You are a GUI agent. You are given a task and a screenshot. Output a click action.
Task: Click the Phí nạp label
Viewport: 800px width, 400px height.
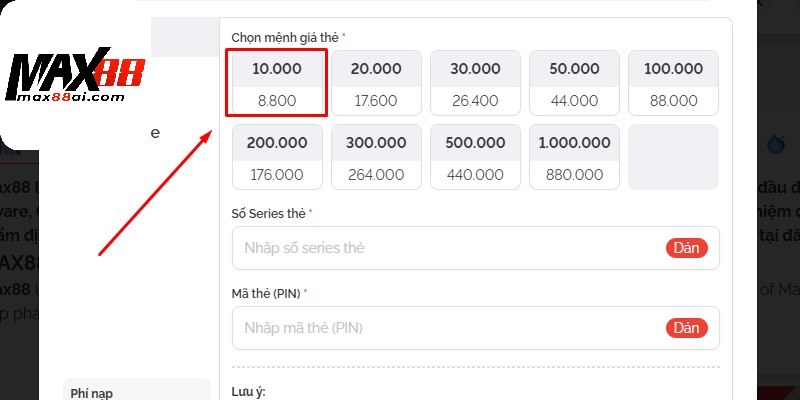[92, 393]
